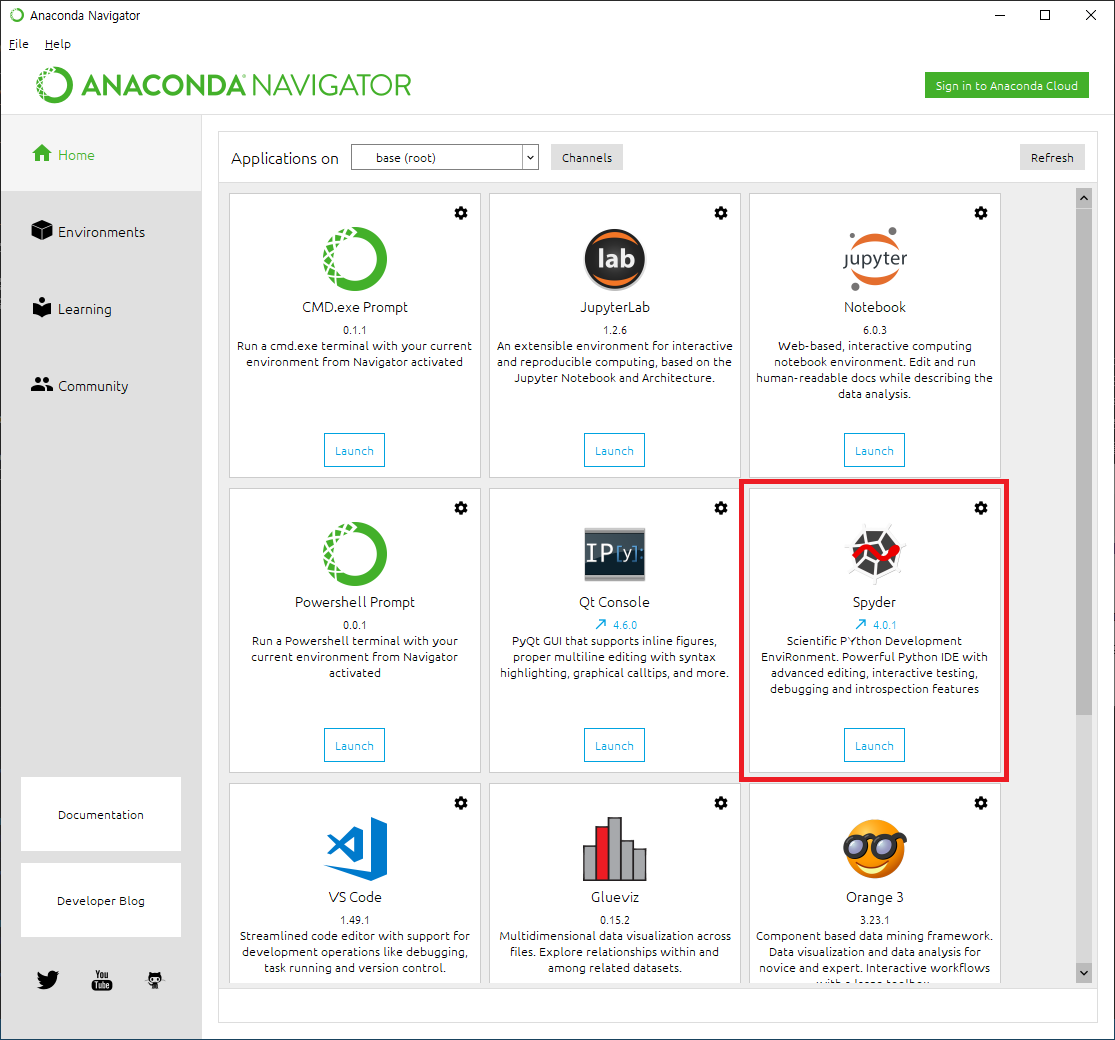Launch JupyterLab
Viewport: 1115px width, 1040px height.
pos(614,450)
